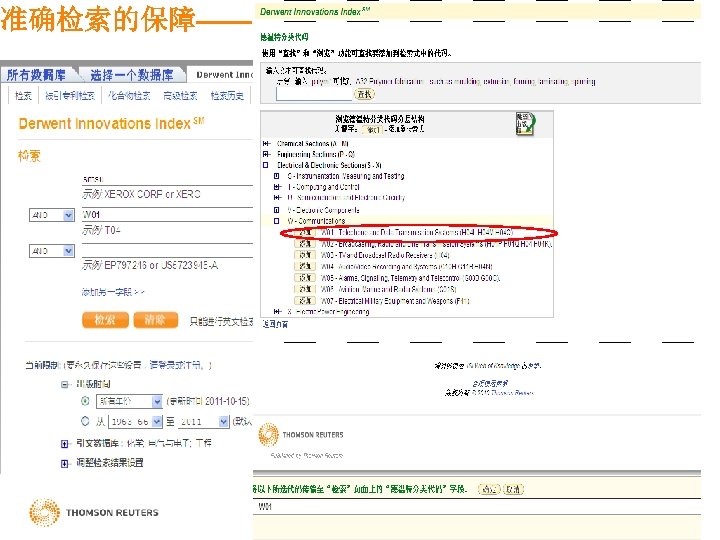The width and height of the screenshot is (720, 540).
Task: Click the field above the XEROX CORP example
Action: pos(168,180)
